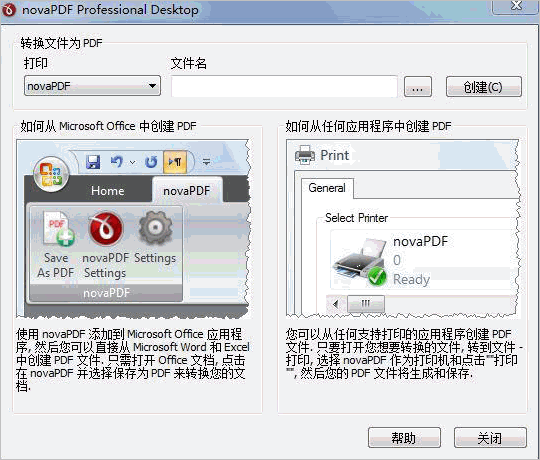Screen dimensions: 540x460
Task: Close the window with the X button
Action: (516, 6)
